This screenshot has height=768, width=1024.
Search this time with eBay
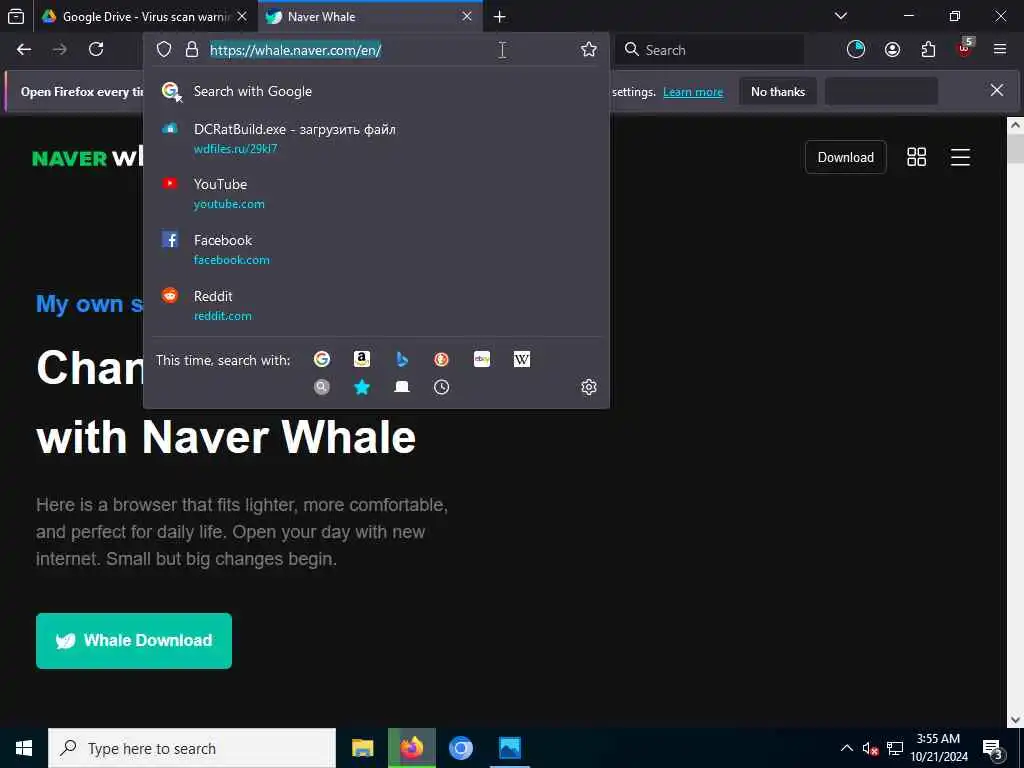[482, 359]
